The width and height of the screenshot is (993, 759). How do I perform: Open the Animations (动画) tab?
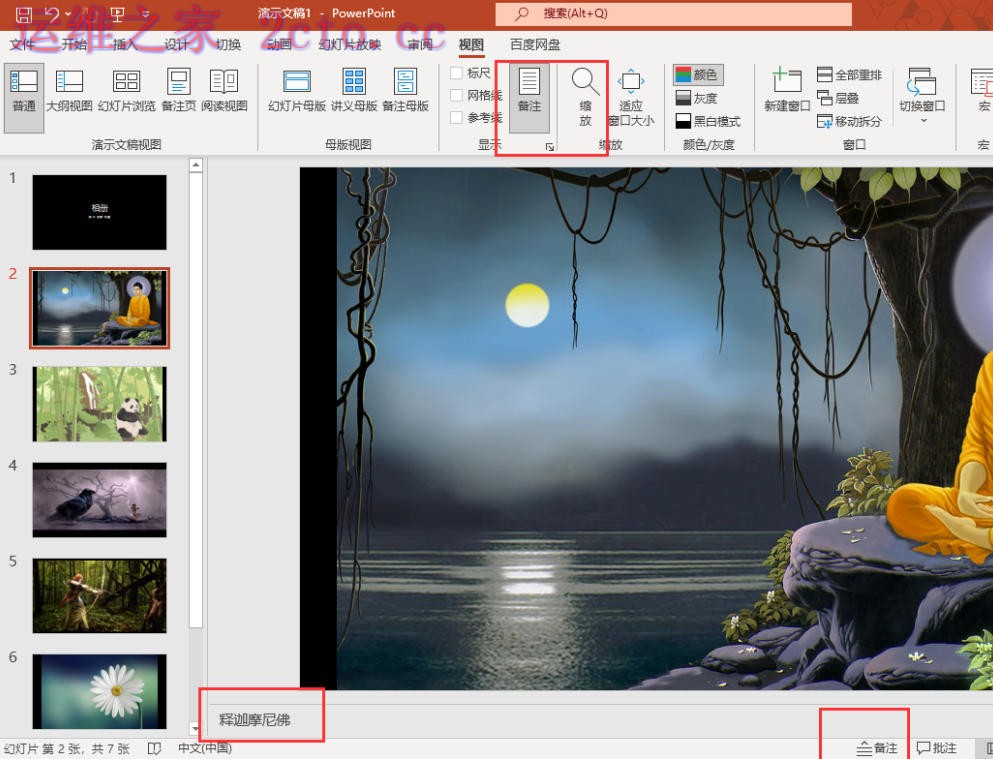coord(279,44)
